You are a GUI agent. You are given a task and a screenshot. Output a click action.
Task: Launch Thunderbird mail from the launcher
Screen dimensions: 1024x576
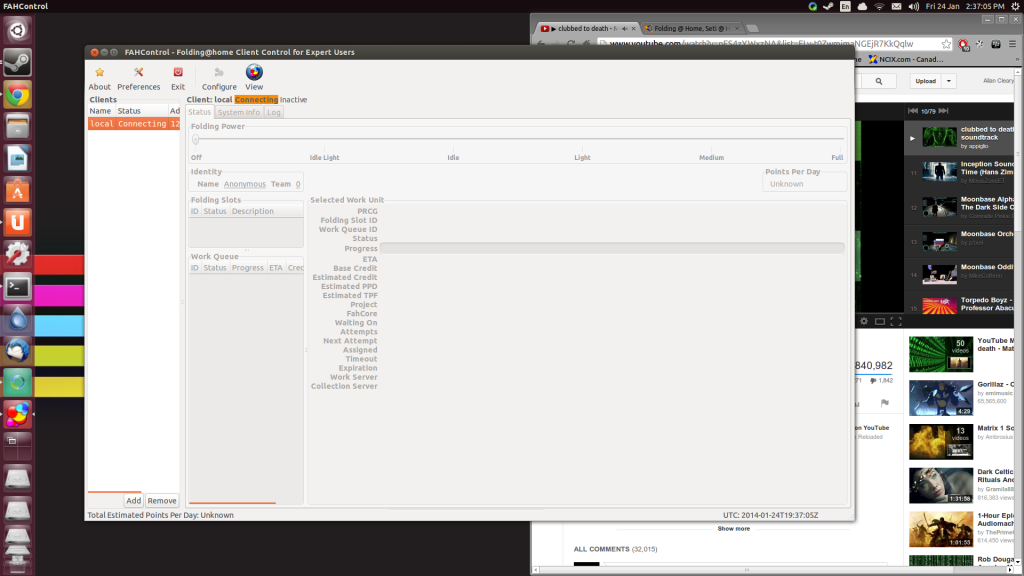18,351
